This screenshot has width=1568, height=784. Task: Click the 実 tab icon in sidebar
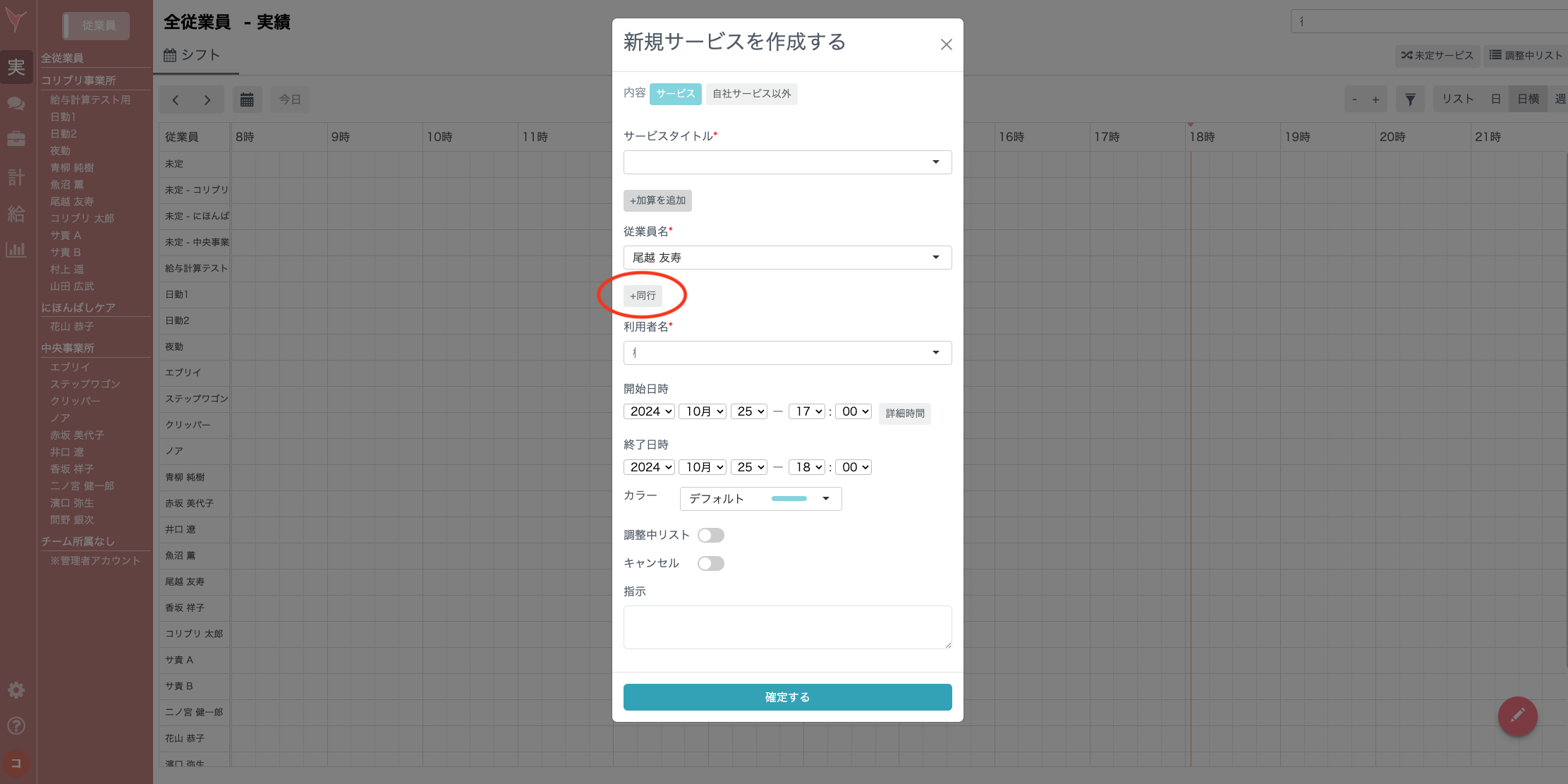click(x=16, y=66)
